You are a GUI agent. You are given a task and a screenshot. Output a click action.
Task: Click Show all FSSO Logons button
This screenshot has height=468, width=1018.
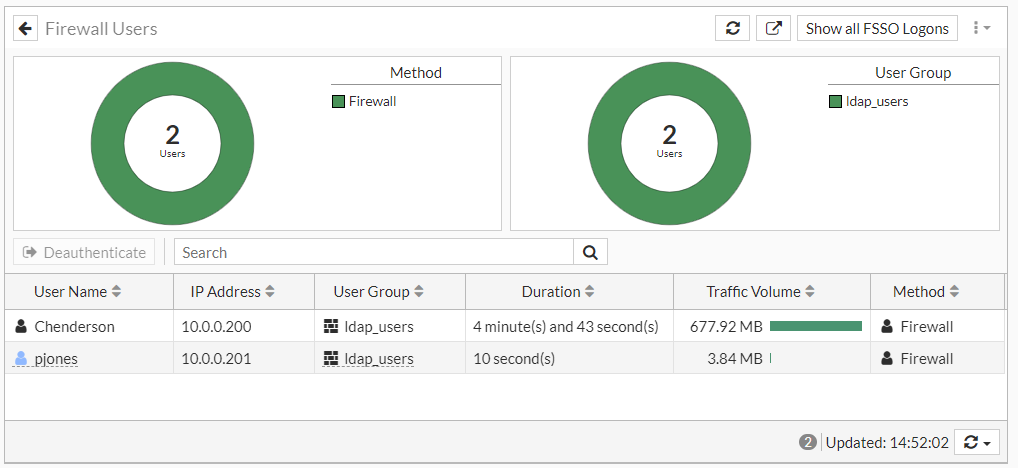(x=877, y=28)
